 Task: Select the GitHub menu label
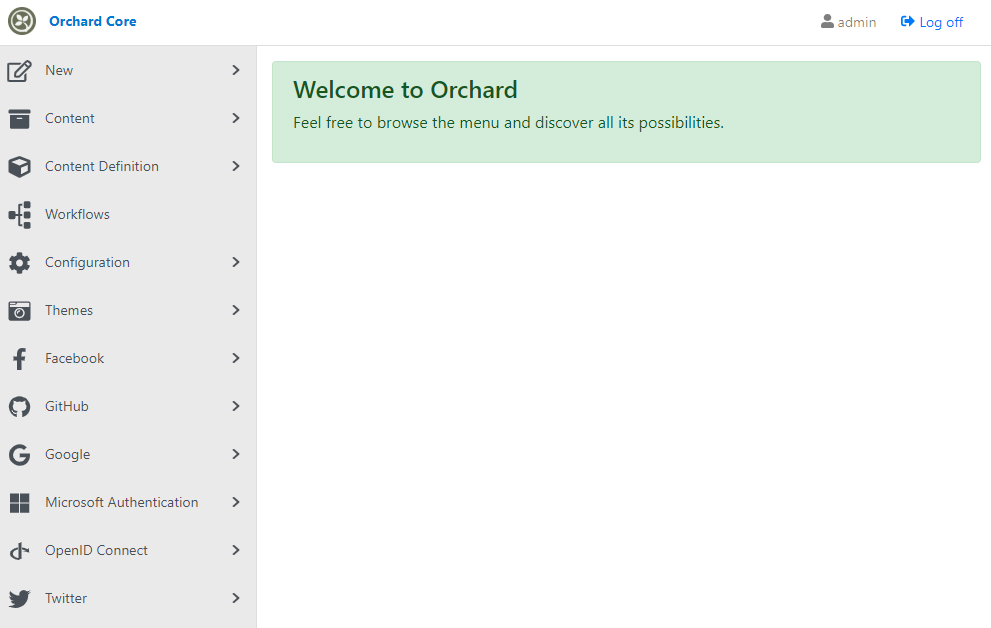click(66, 406)
